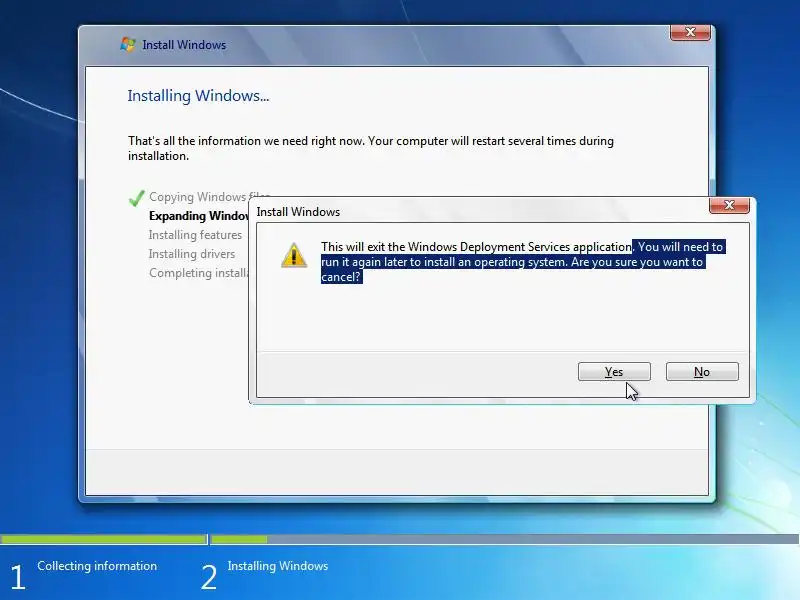Viewport: 800px width, 600px height.
Task: Click the main window "Install Windows" title
Action: tap(184, 45)
